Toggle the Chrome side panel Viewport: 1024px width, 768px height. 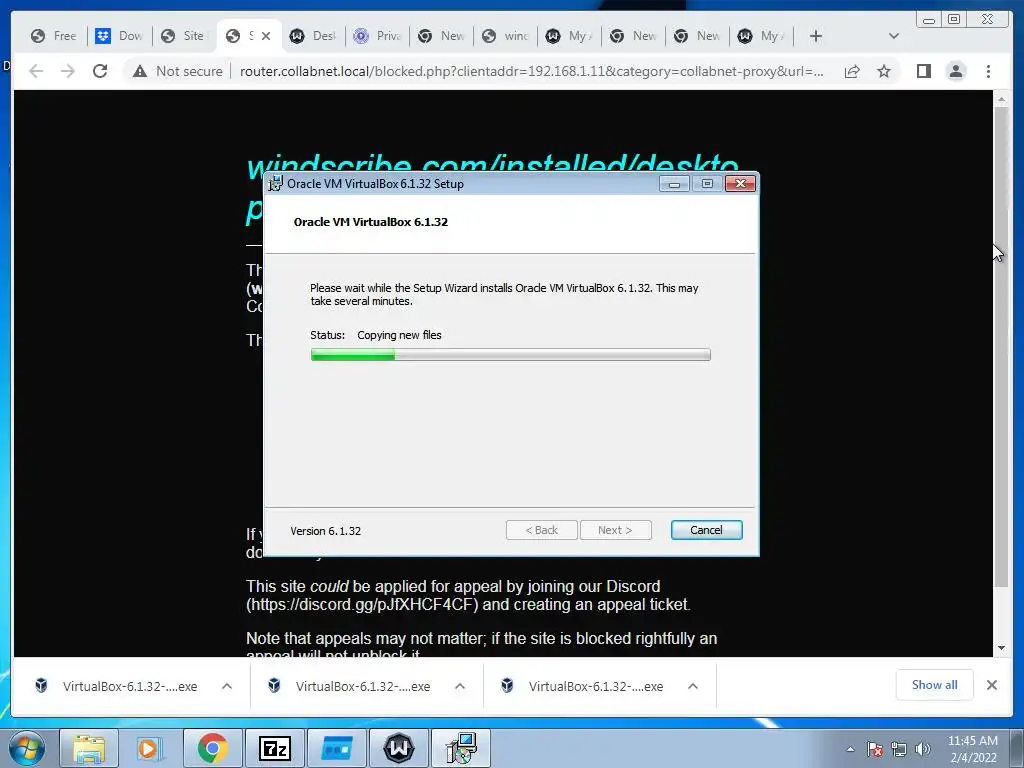click(x=923, y=71)
